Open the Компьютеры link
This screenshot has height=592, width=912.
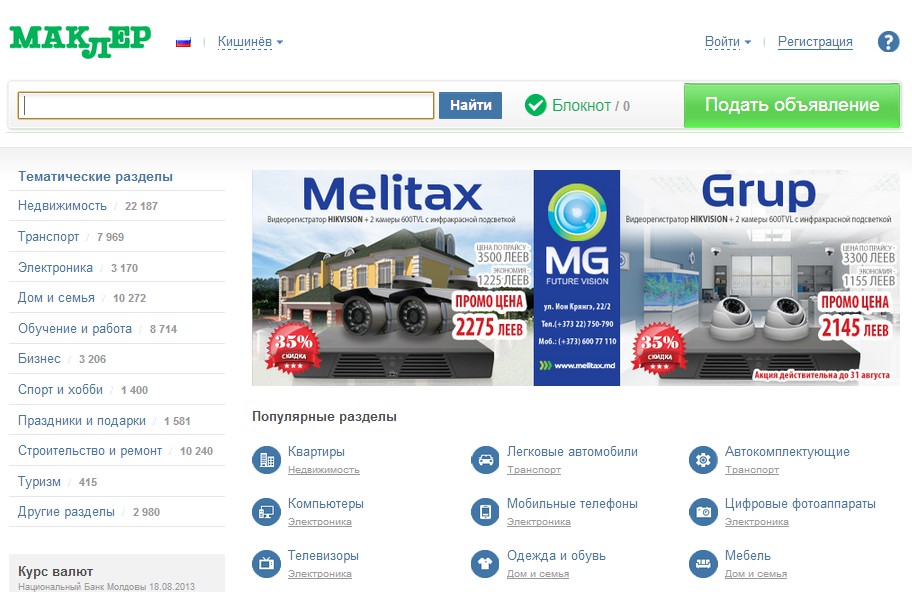click(326, 504)
